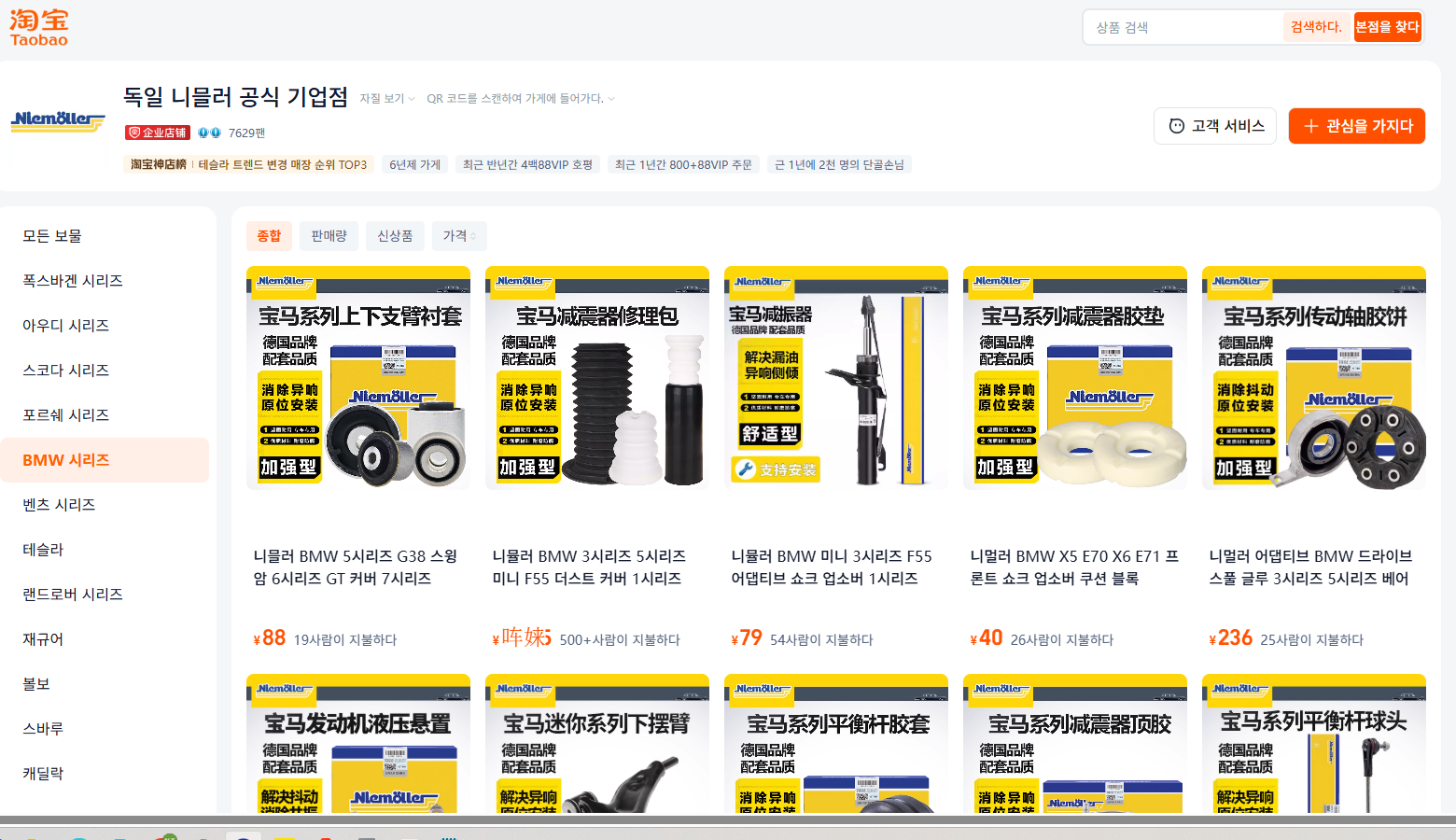This screenshot has width=1456, height=840.
Task: Open 宝马系列减震器胶垫 product image
Action: point(1075,378)
